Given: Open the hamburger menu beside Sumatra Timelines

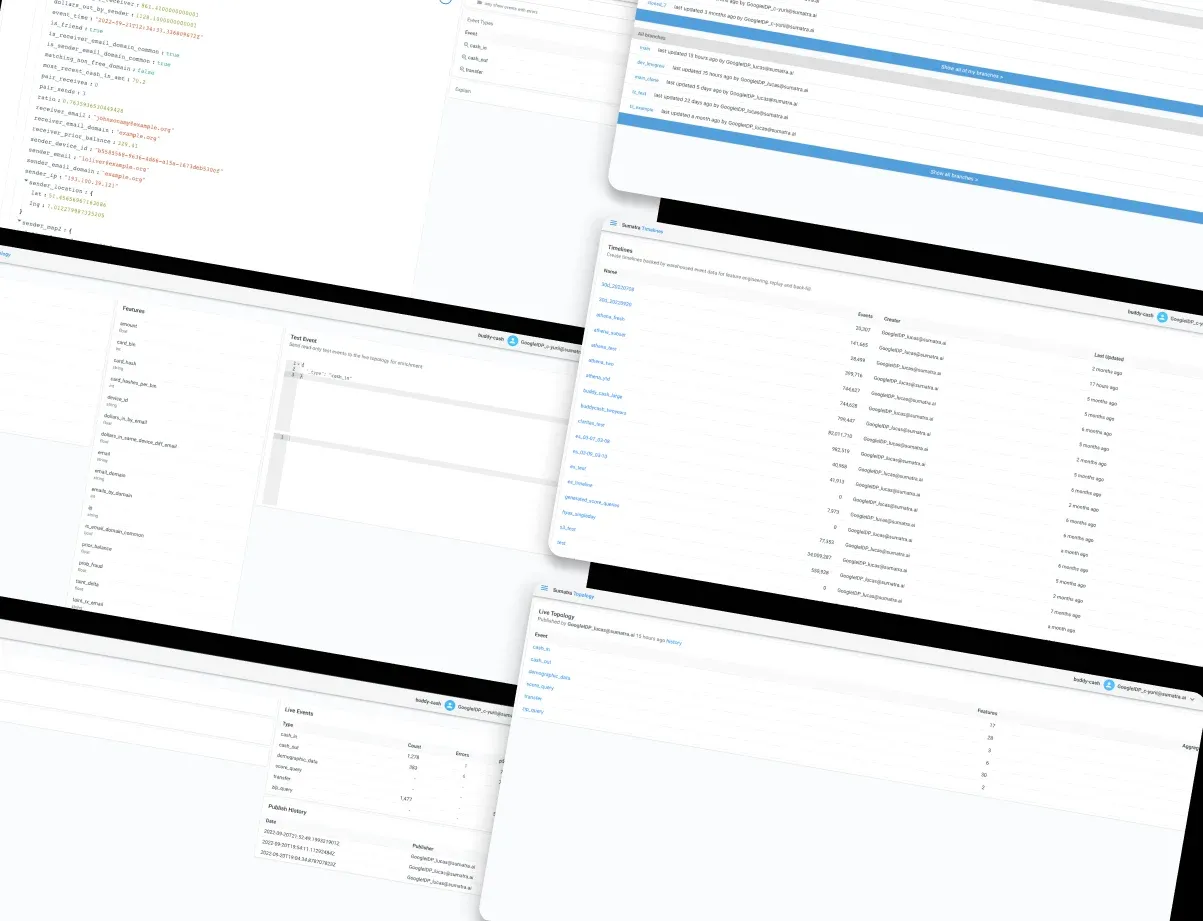Looking at the screenshot, I should point(614,225).
